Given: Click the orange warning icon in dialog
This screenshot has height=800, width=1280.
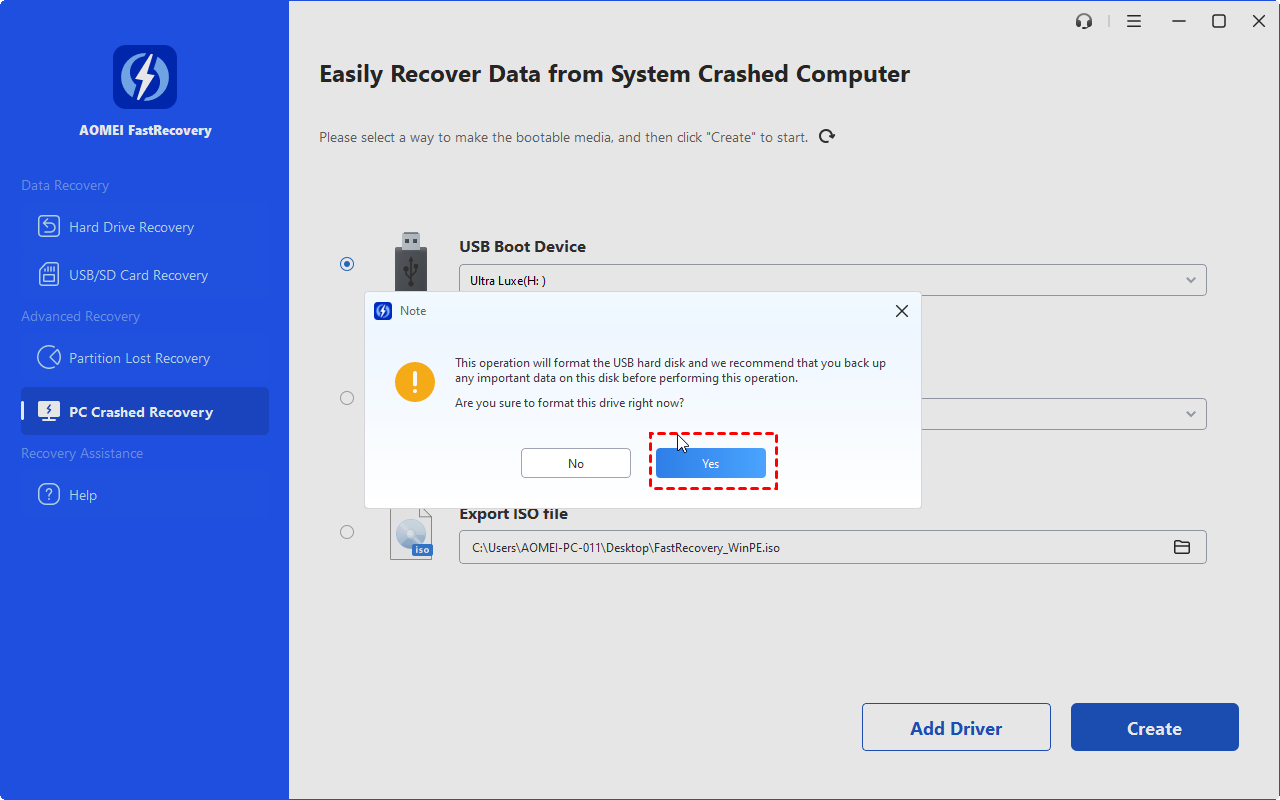Looking at the screenshot, I should point(415,382).
